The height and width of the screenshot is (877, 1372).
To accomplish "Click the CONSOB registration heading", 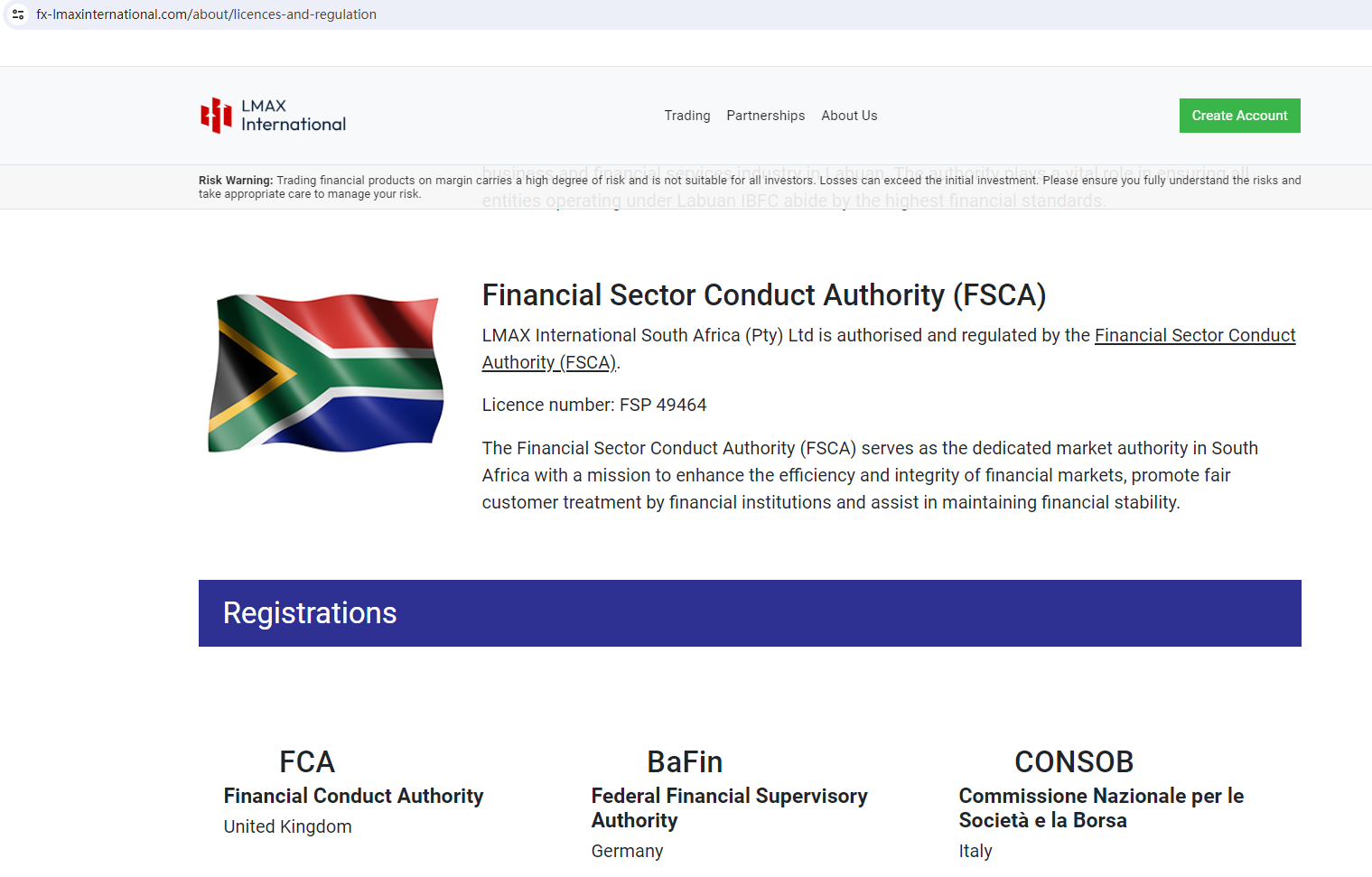I will pos(1073,762).
